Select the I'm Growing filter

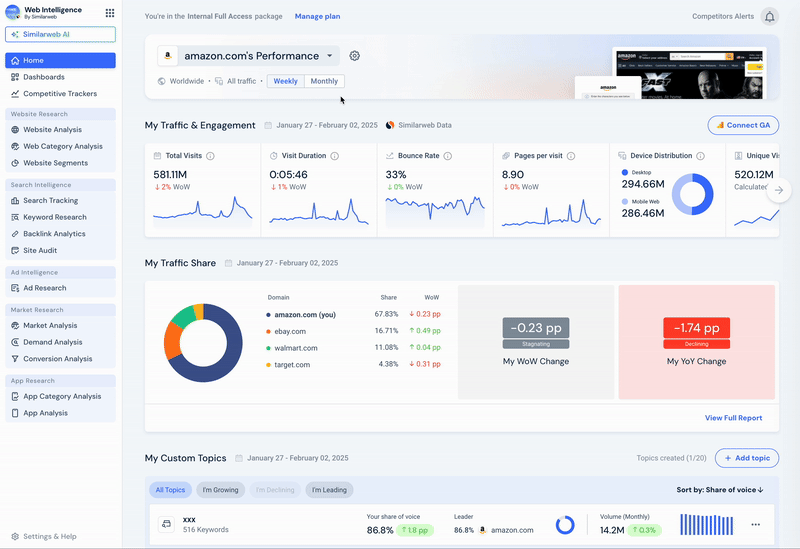pos(220,490)
